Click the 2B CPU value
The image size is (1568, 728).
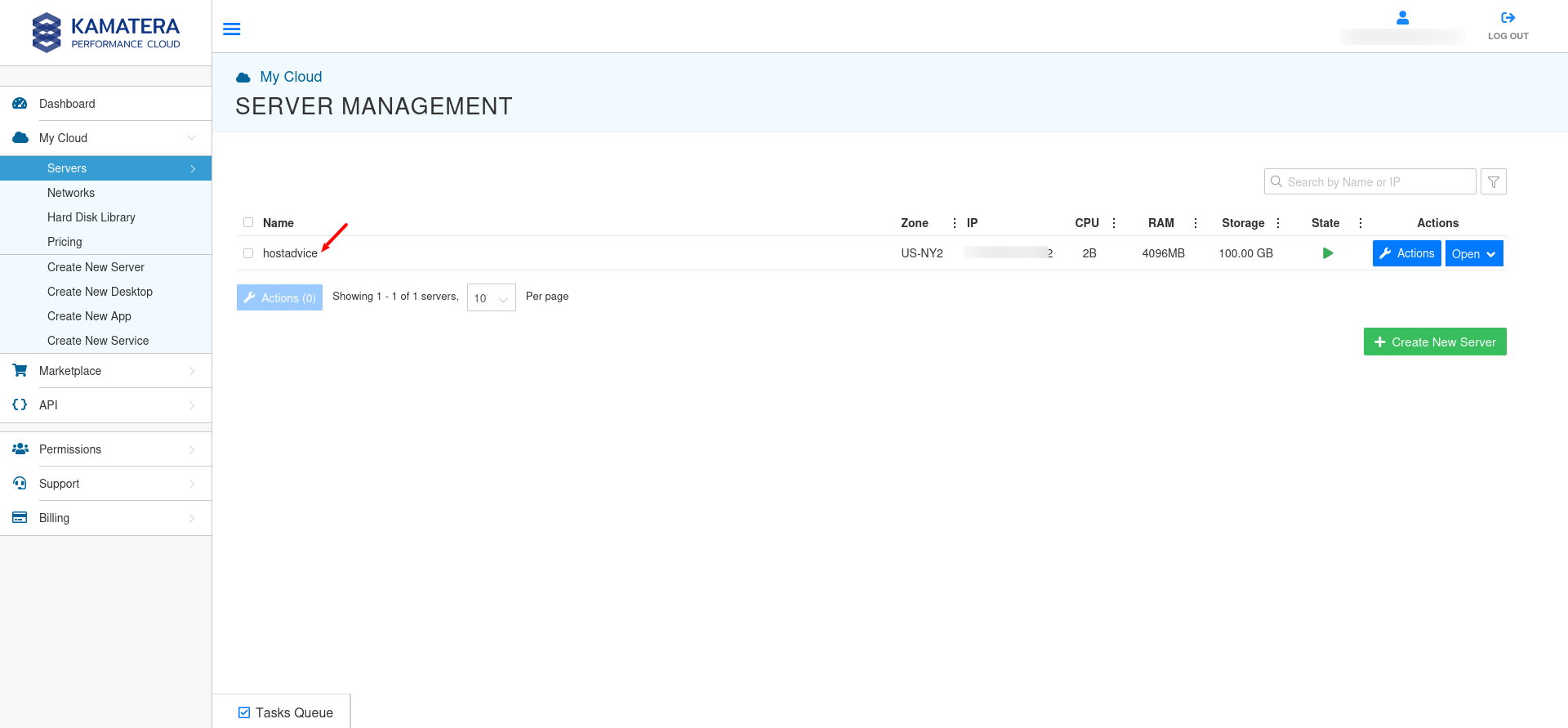[1089, 253]
